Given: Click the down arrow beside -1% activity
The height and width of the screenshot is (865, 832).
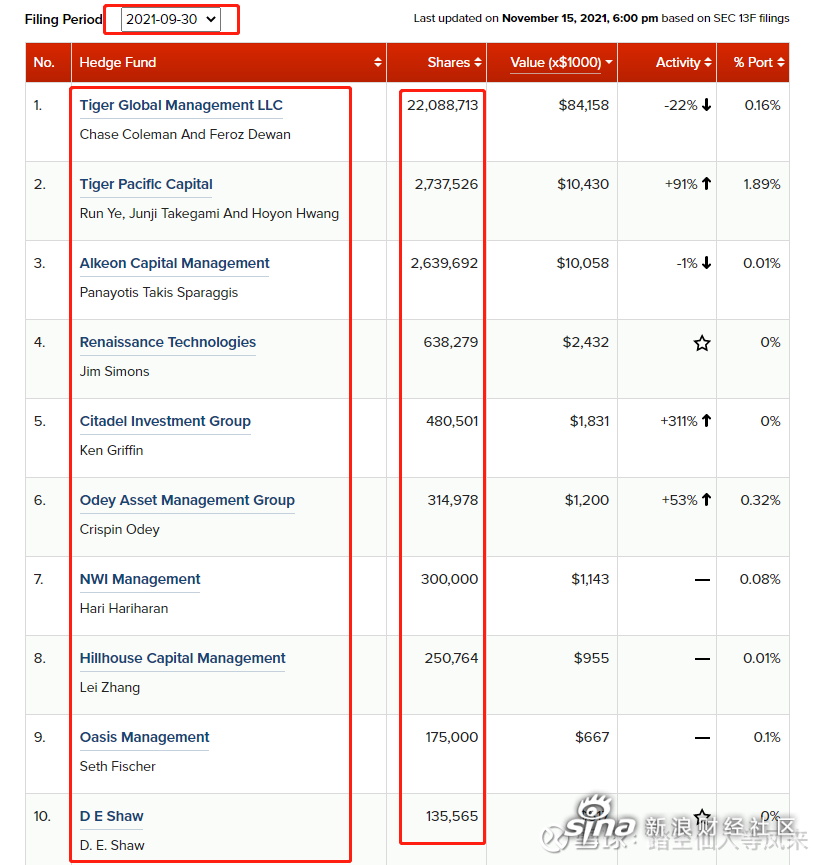Looking at the screenshot, I should (x=706, y=263).
